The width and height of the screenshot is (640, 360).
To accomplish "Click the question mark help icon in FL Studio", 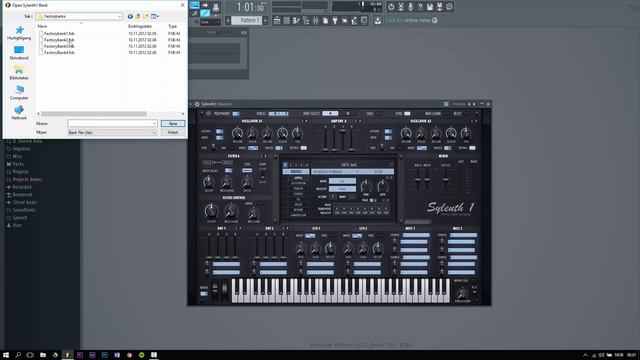I will tap(420, 7).
